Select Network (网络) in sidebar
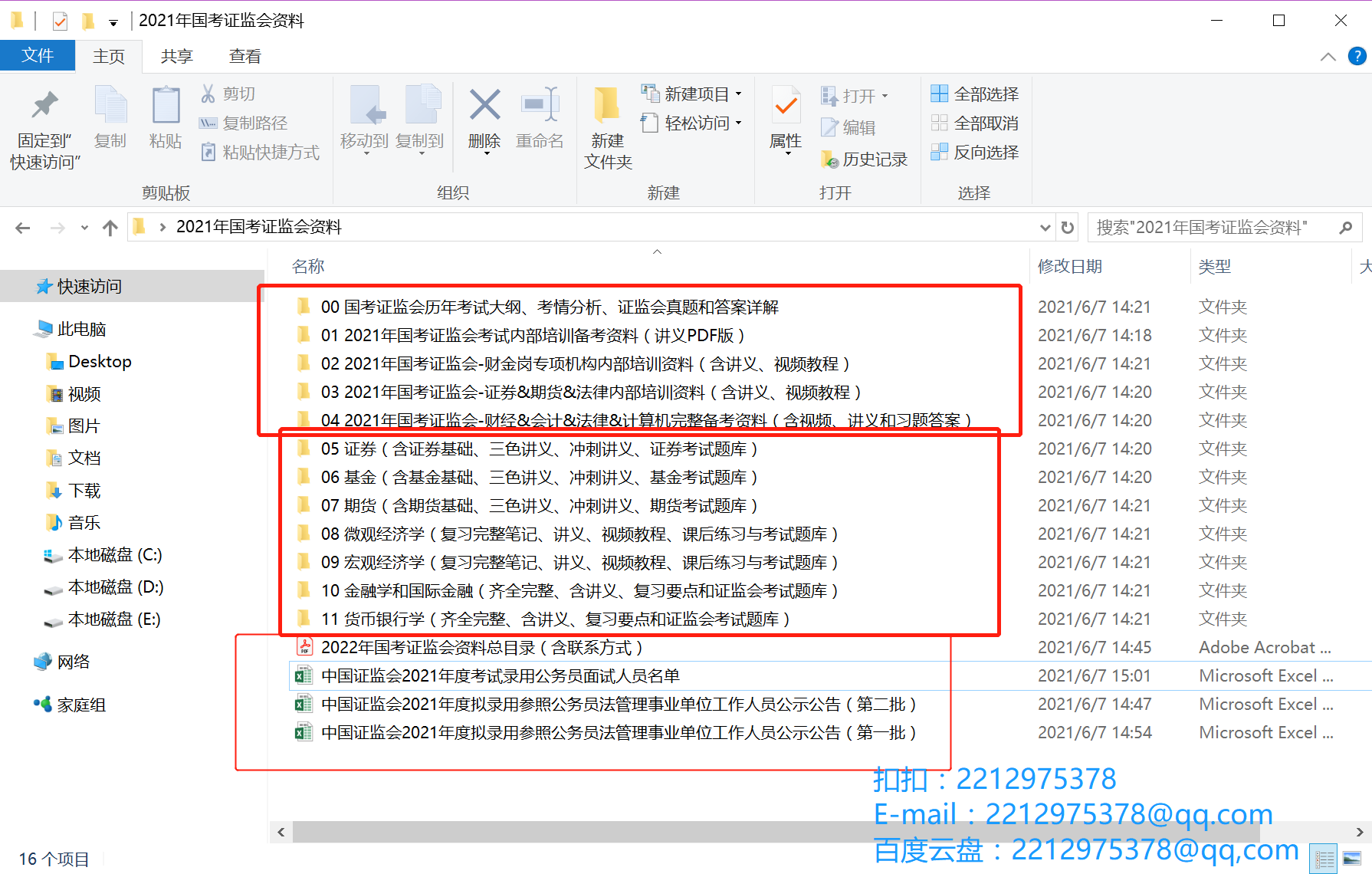The height and width of the screenshot is (874, 1372). [x=62, y=662]
